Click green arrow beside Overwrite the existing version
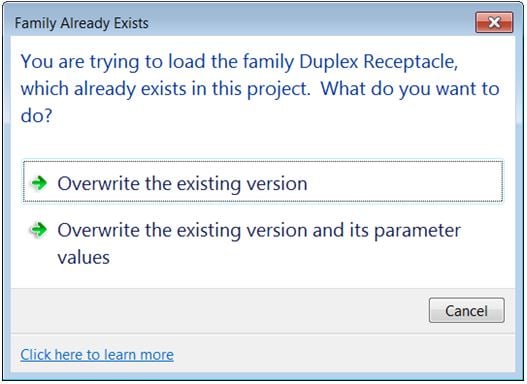Image resolution: width=527 pixels, height=384 pixels. point(39,183)
